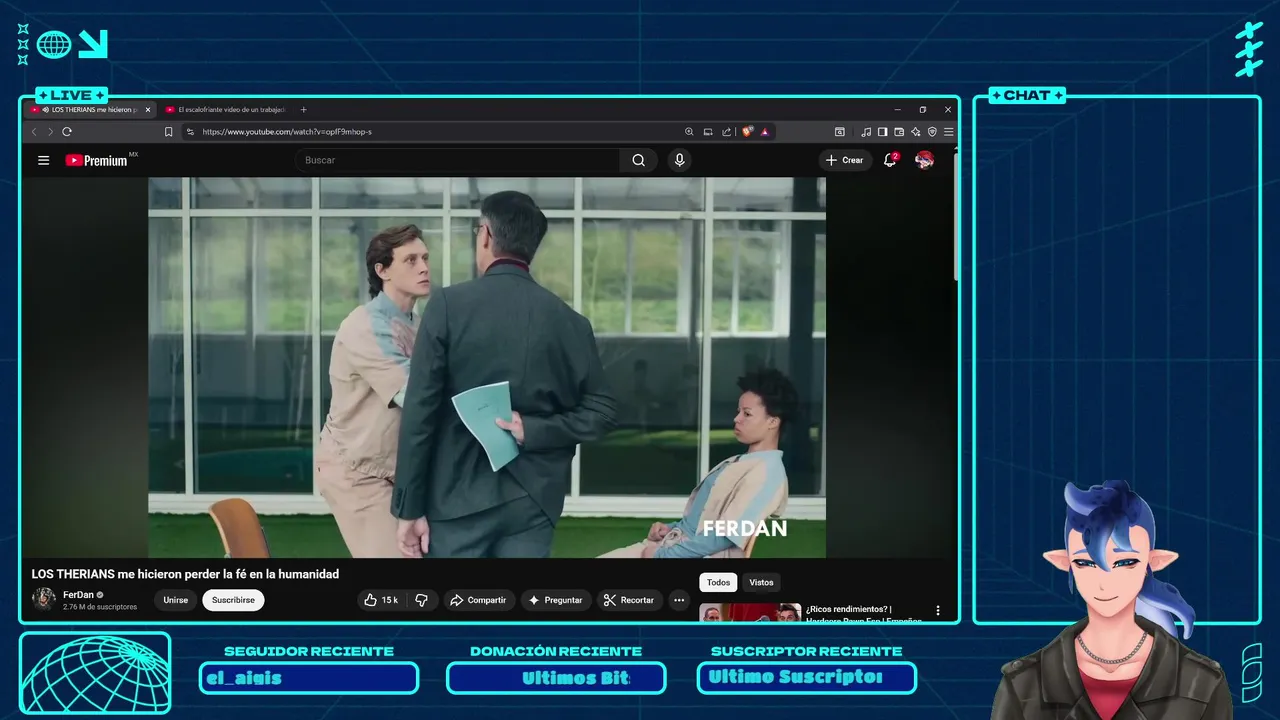This screenshot has height=720, width=1280.
Task: View site information next to the URL
Action: tap(190, 131)
